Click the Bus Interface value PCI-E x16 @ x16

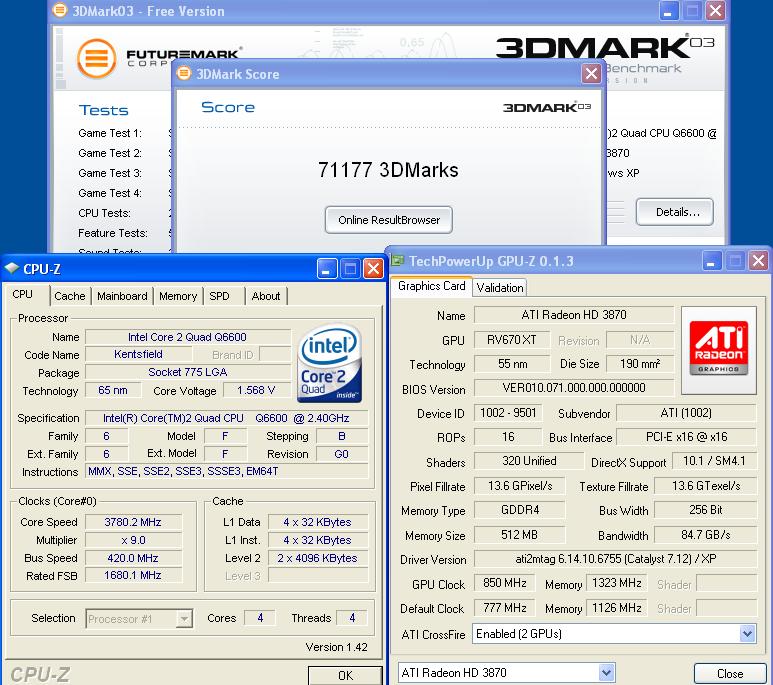[686, 436]
